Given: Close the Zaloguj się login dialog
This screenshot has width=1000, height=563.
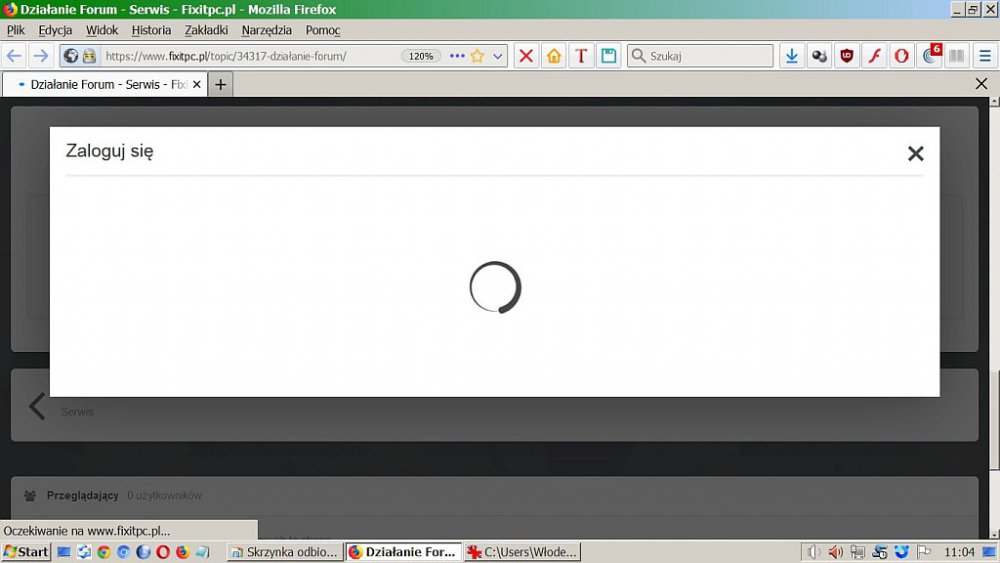Looking at the screenshot, I should pos(915,153).
